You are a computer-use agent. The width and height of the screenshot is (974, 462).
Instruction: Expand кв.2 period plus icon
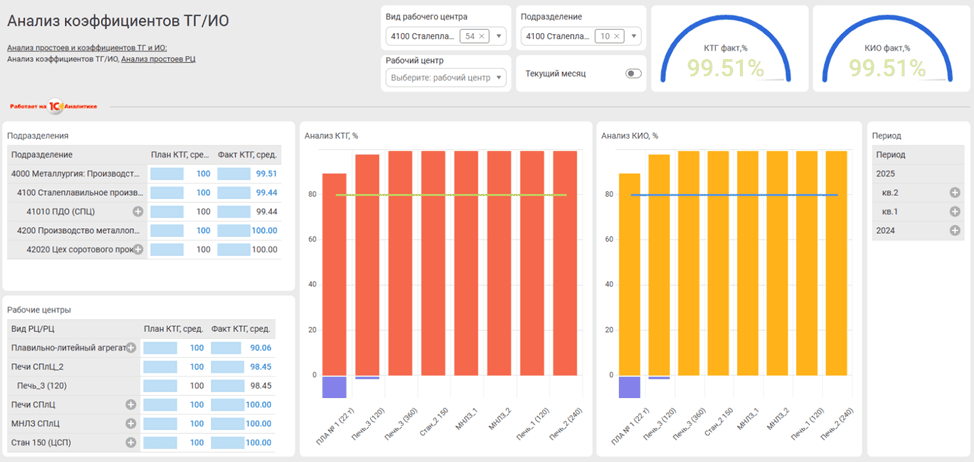point(955,193)
